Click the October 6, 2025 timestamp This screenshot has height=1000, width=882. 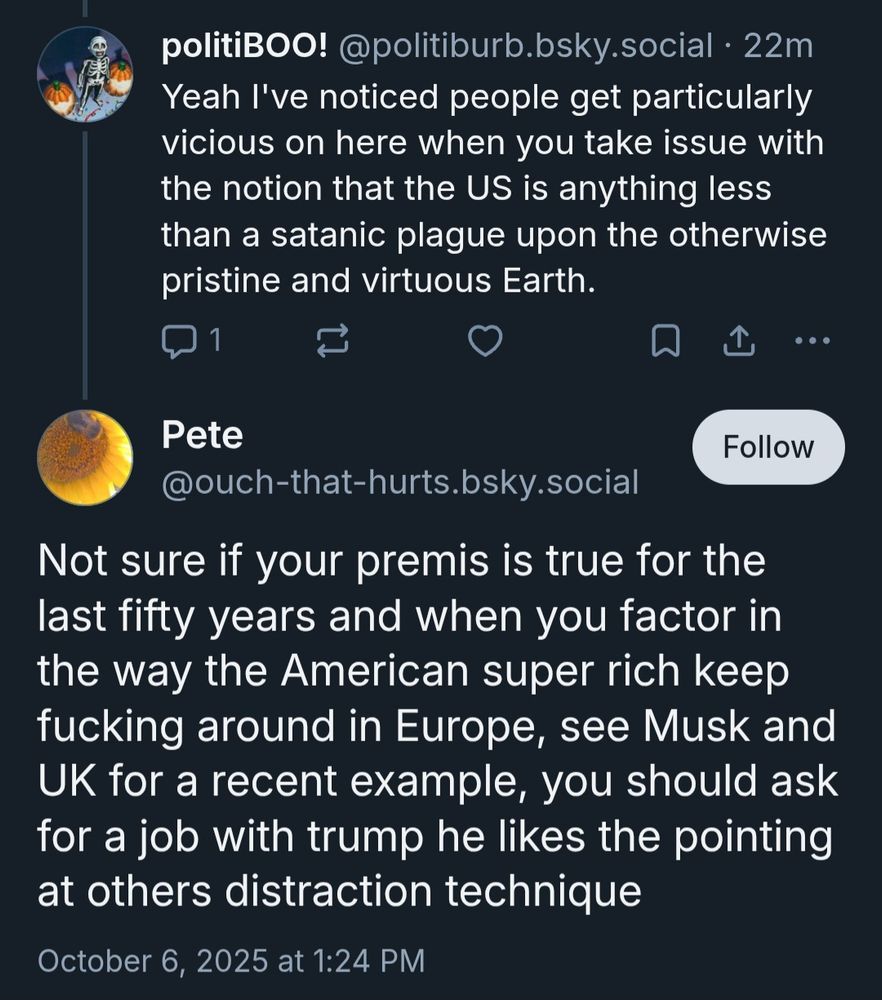231,961
